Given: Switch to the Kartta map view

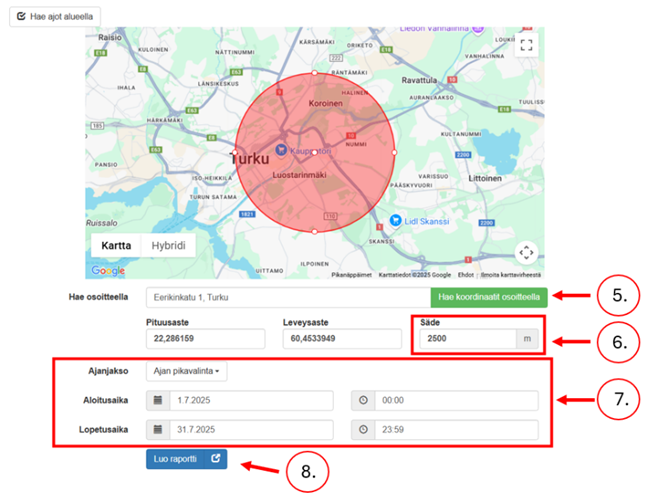Looking at the screenshot, I should pos(117,246).
